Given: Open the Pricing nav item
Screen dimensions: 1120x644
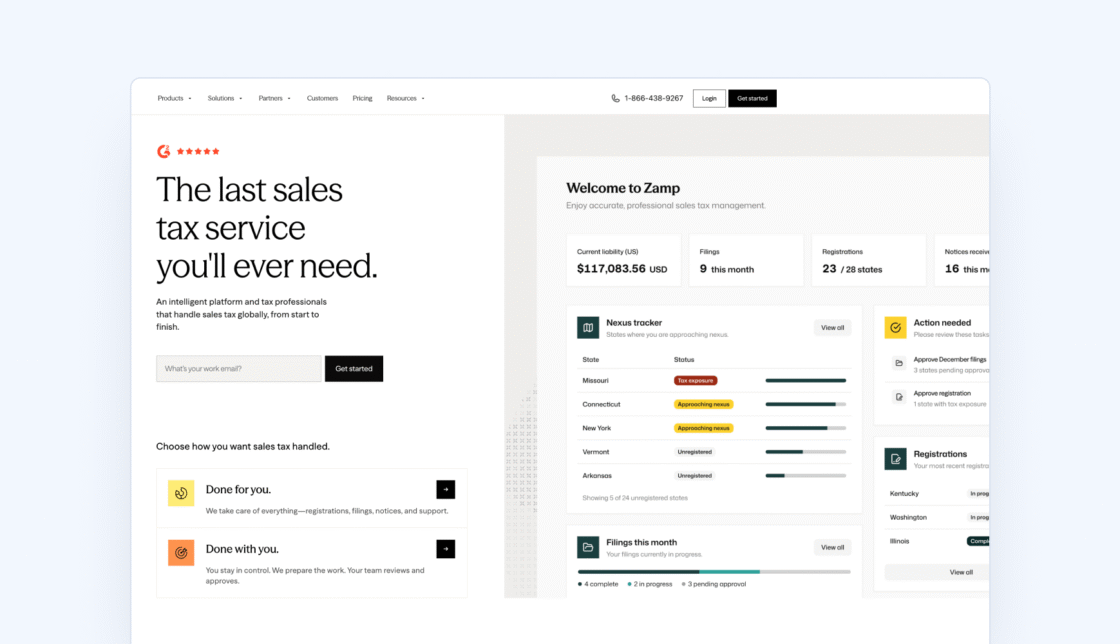Looking at the screenshot, I should (362, 99).
